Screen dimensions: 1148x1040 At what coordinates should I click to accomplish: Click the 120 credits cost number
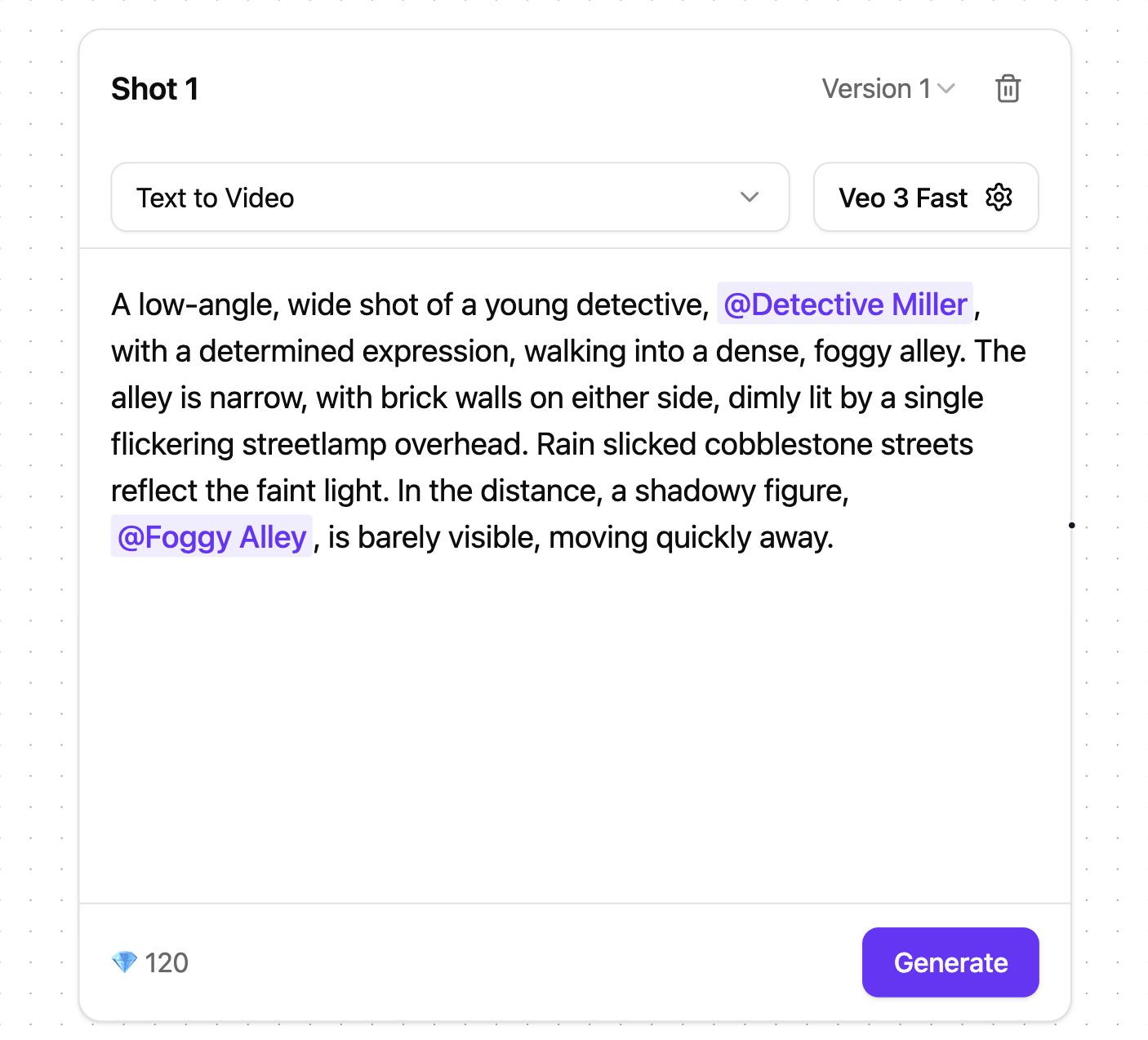click(x=167, y=963)
